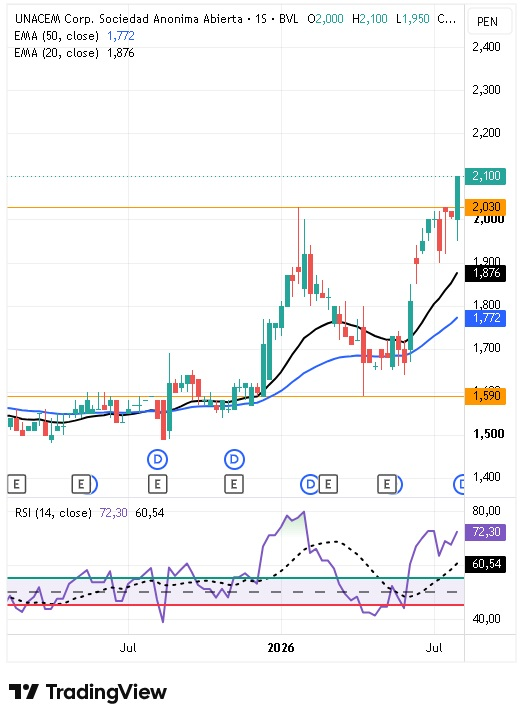The width and height of the screenshot is (526, 709).
Task: Click the black 60,54 RSI axis label
Action: pos(486,564)
